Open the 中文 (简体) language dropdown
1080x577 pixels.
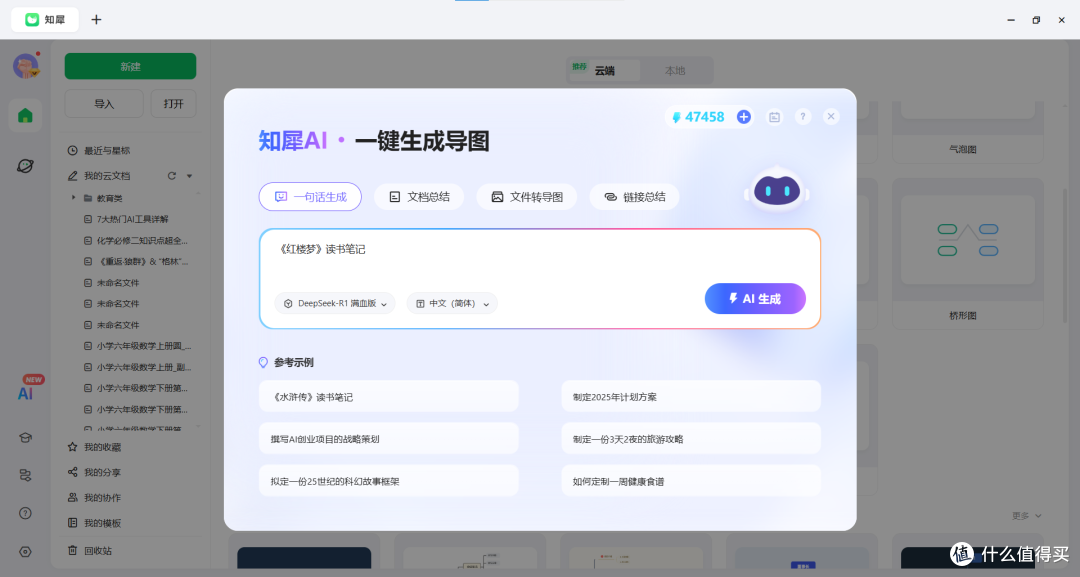tap(452, 304)
